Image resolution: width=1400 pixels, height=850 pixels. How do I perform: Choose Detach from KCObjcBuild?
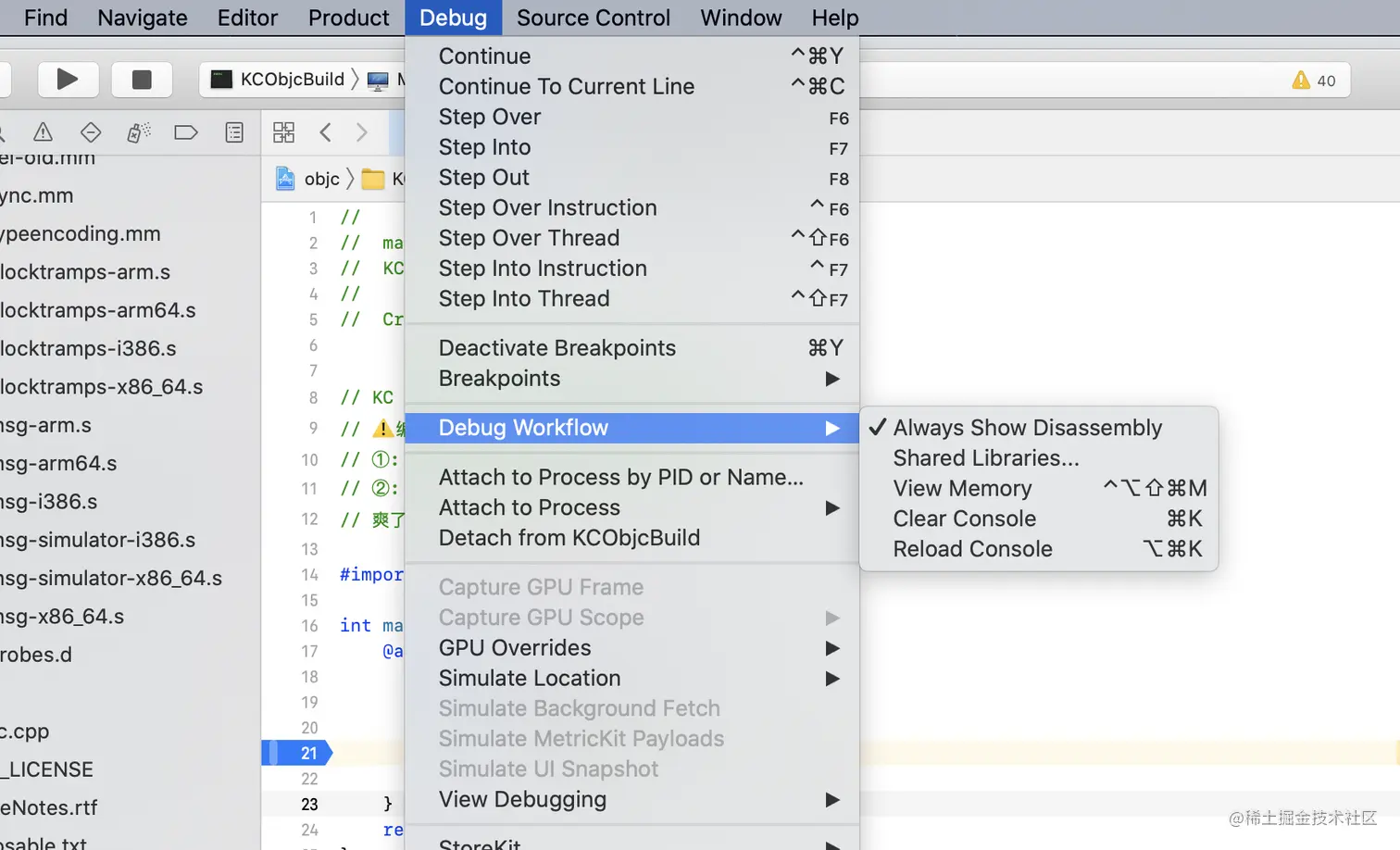(x=569, y=538)
